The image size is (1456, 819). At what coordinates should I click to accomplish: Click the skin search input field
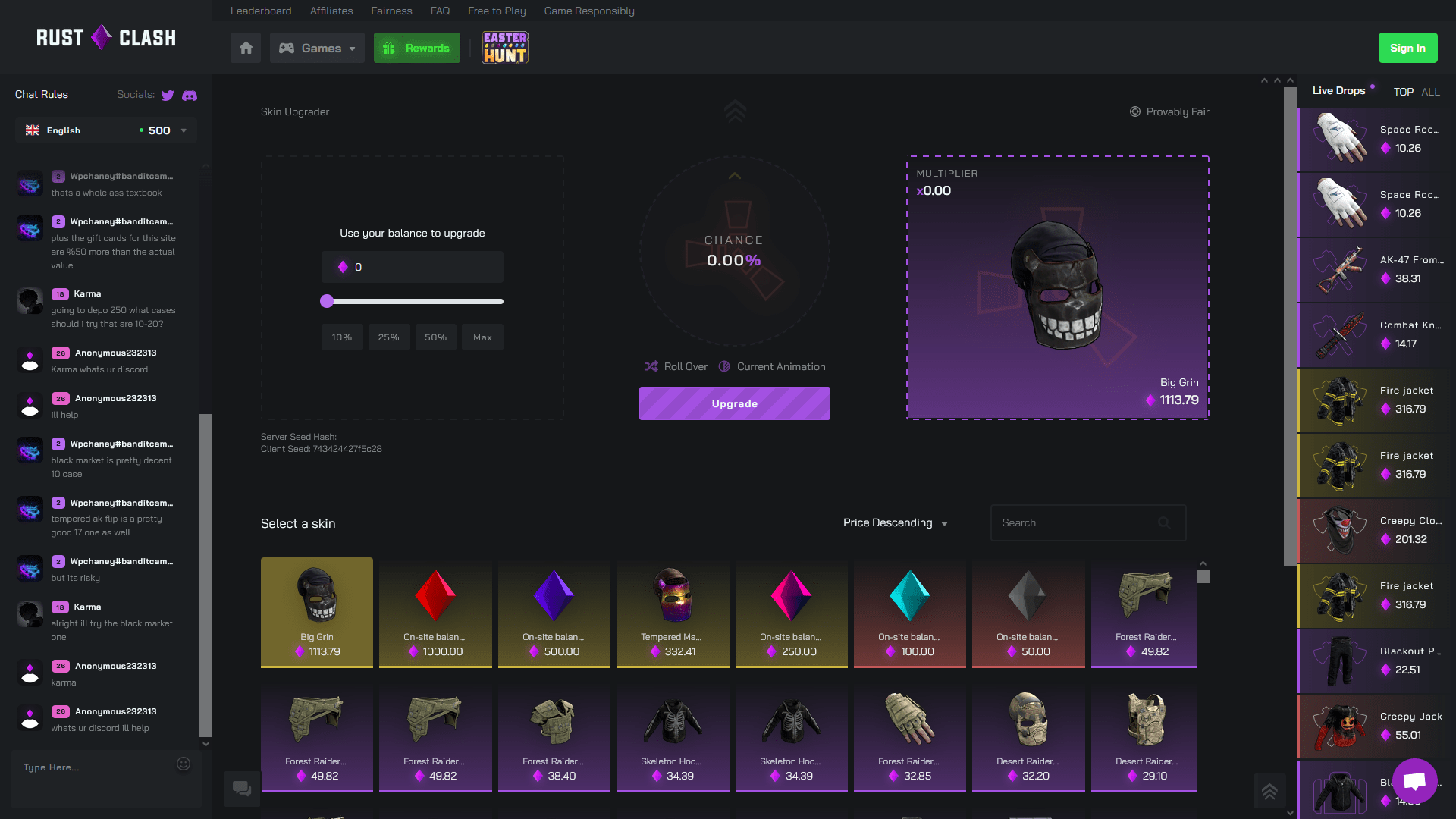[x=1088, y=522]
